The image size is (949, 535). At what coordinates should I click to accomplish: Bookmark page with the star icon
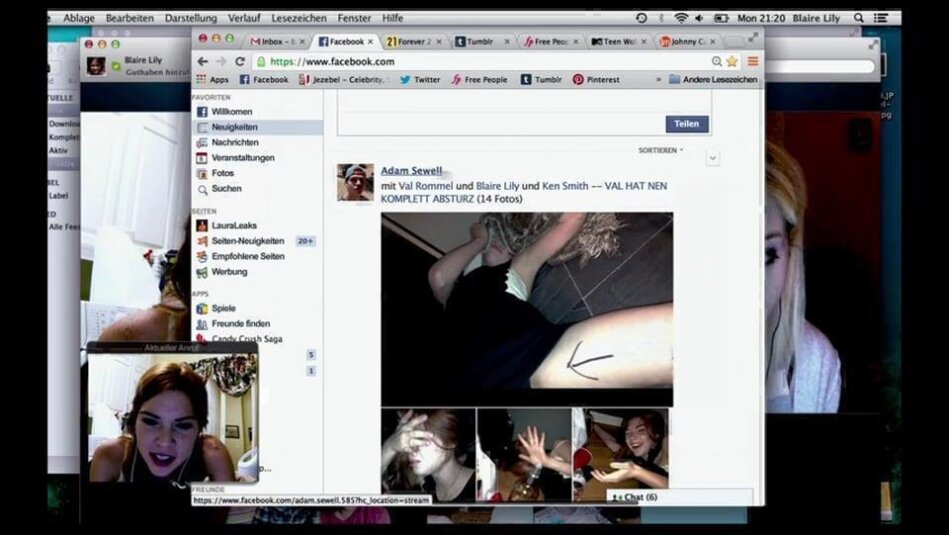coord(732,61)
